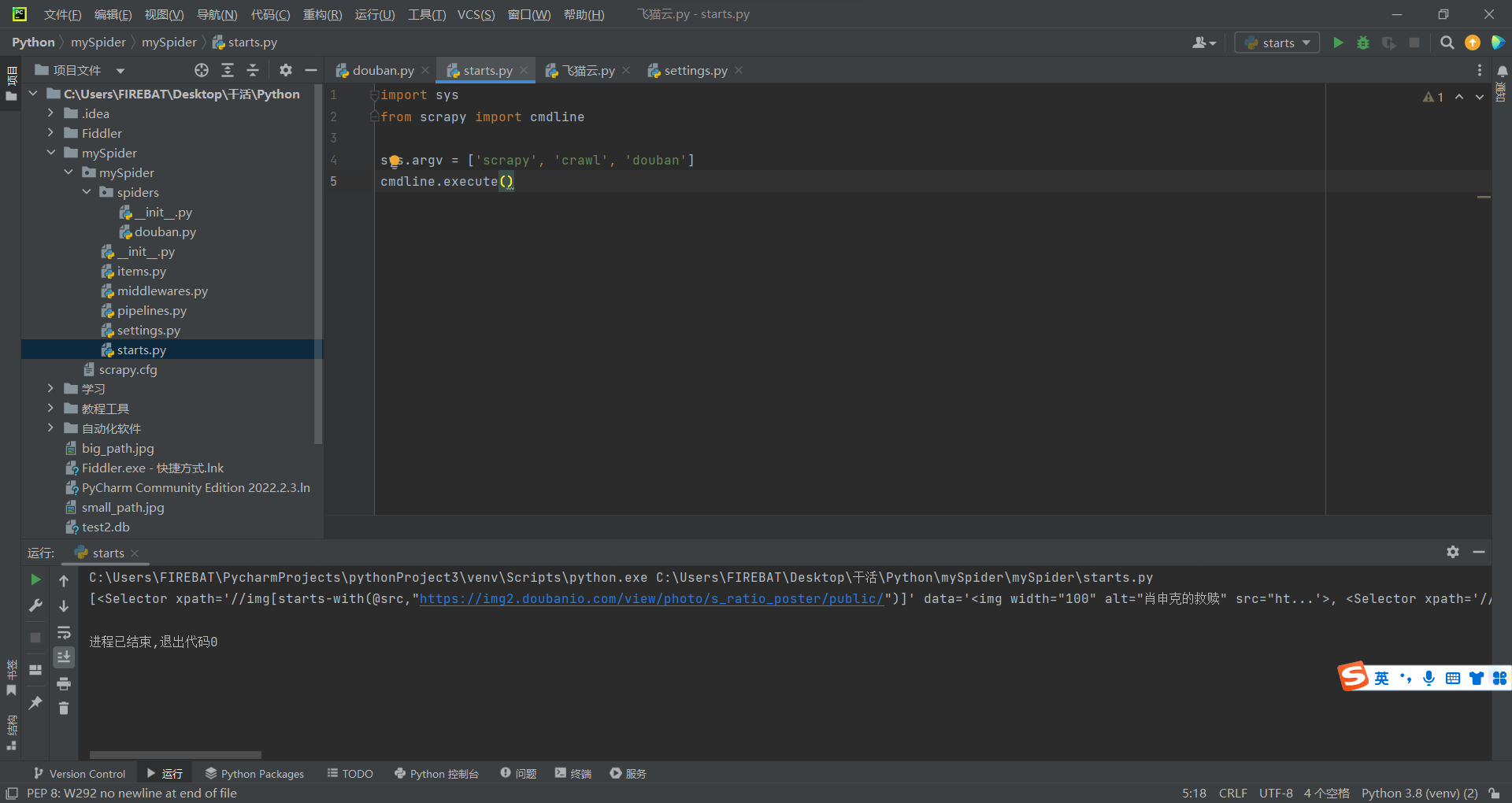Switch to settings.py editor tab
Image resolution: width=1512 pixels, height=803 pixels.
tap(695, 70)
